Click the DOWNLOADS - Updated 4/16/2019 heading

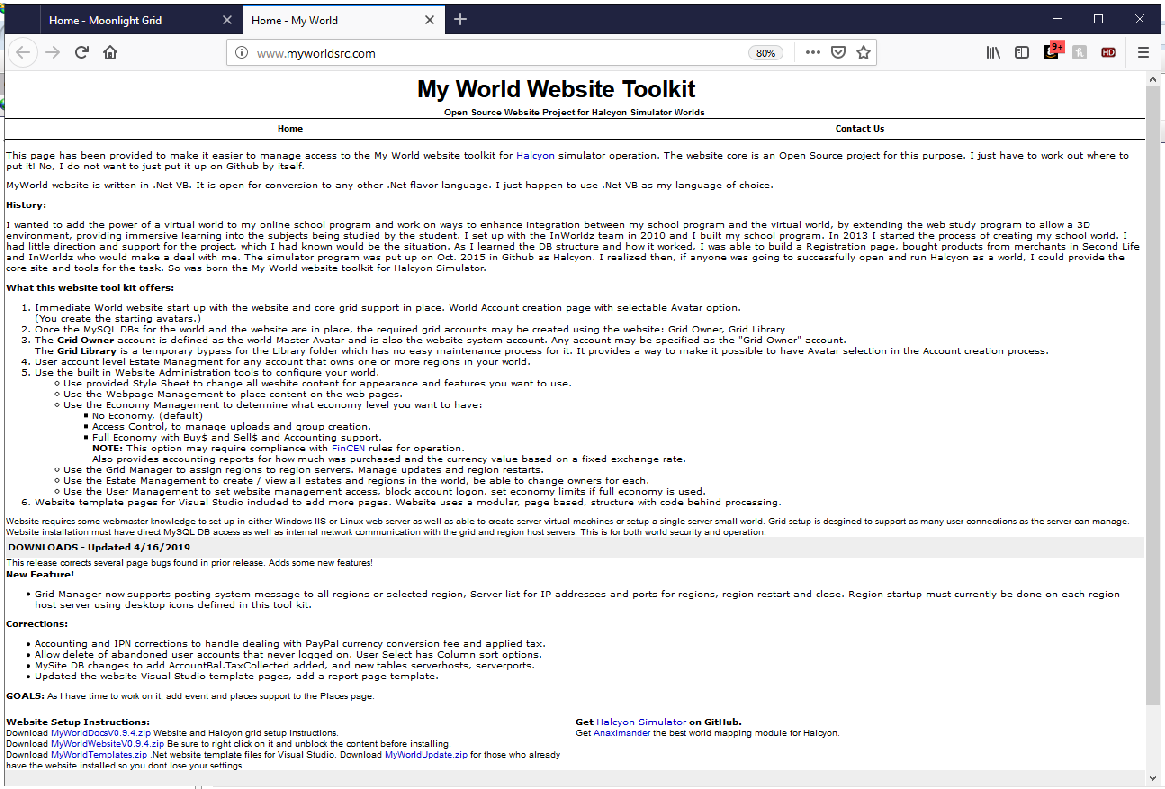pos(99,548)
